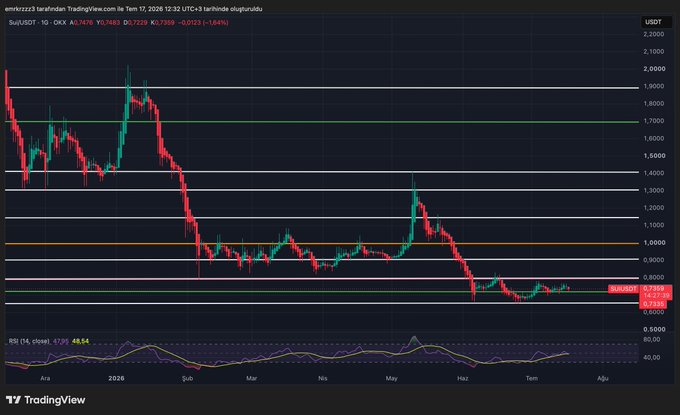Click the Tem month label on time axis
Image resolution: width=680 pixels, height=415 pixels.
pyautogui.click(x=532, y=378)
